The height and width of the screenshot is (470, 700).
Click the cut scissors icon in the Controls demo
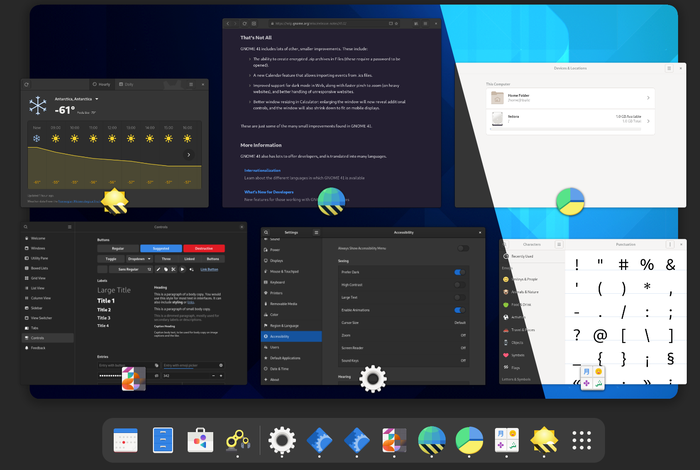click(x=174, y=269)
